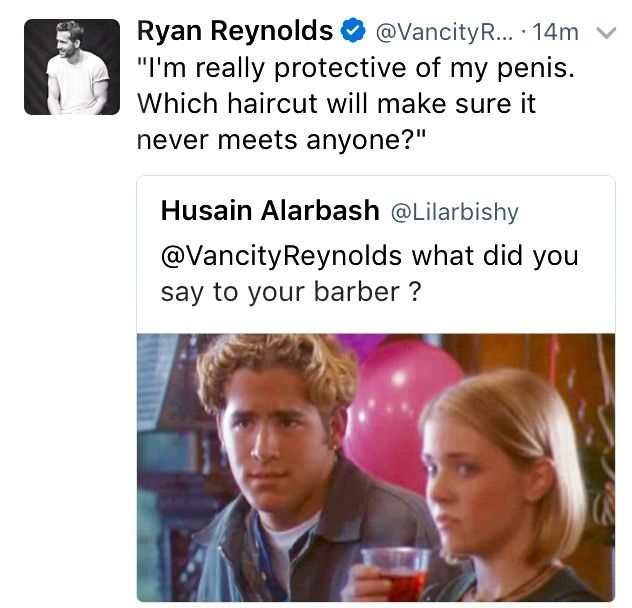Click the 14m timestamp
This screenshot has height=608, width=632.
click(556, 32)
